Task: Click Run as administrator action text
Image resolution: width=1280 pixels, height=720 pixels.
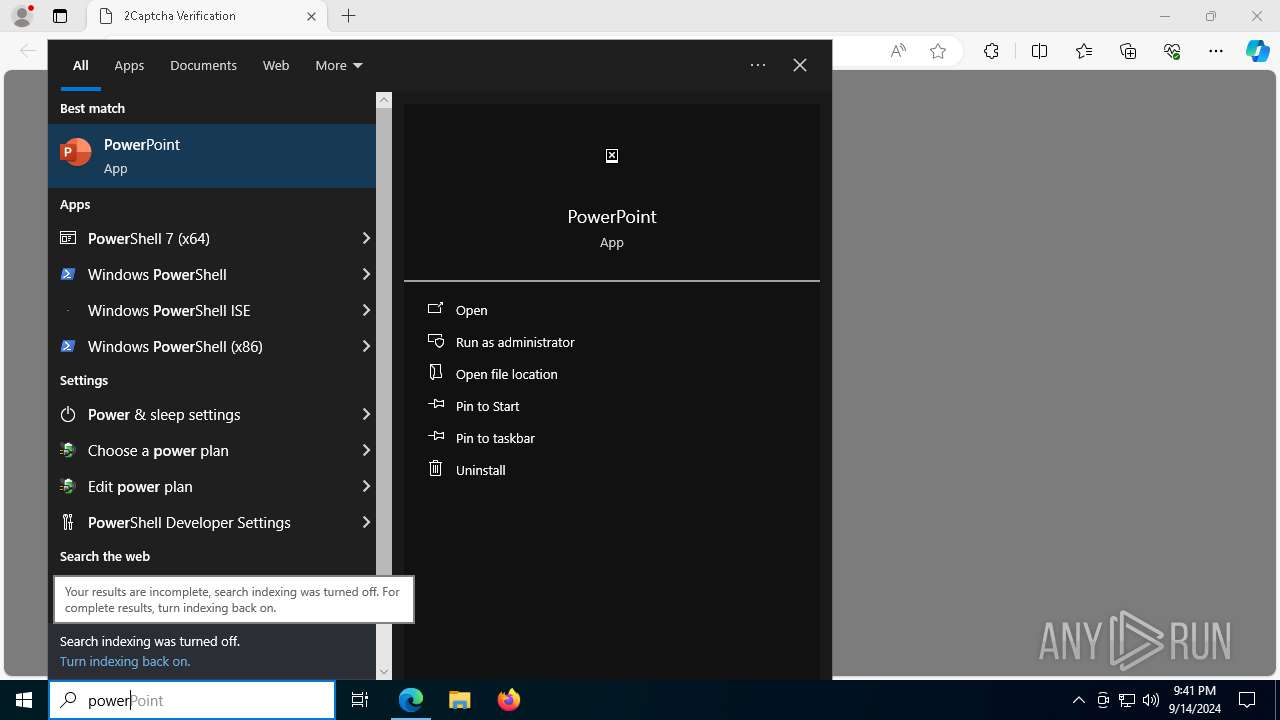Action: 515,342
